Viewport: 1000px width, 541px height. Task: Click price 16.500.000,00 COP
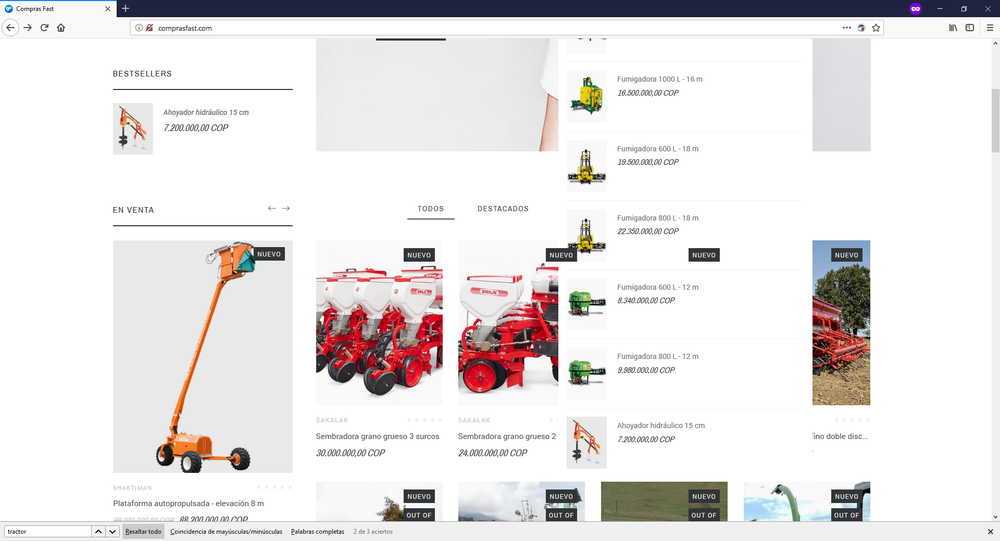(648, 93)
